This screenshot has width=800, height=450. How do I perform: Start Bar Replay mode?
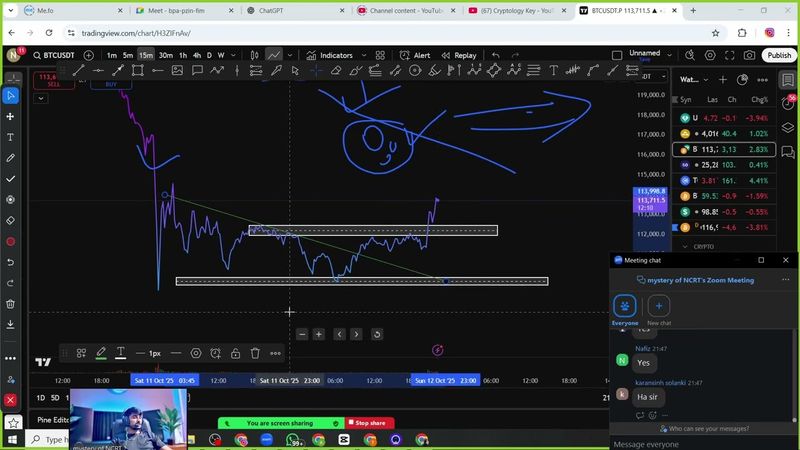(460, 55)
